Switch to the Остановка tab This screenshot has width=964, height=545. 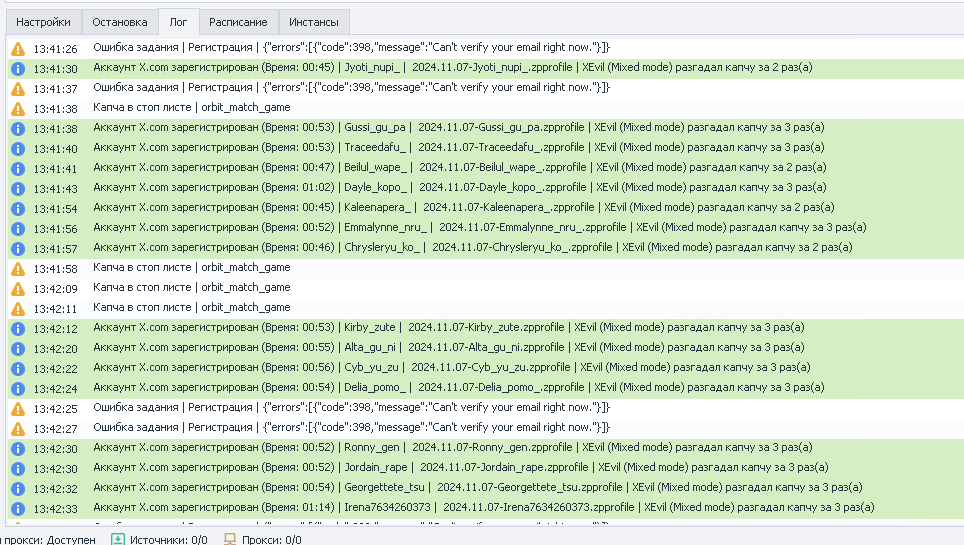(x=120, y=22)
